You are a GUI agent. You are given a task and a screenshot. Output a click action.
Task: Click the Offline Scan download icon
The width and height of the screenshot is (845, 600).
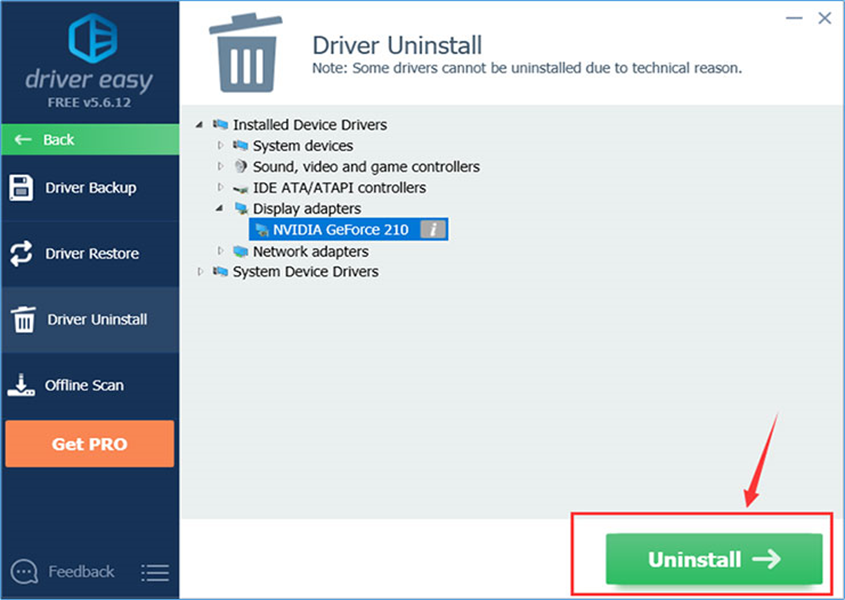tap(21, 385)
